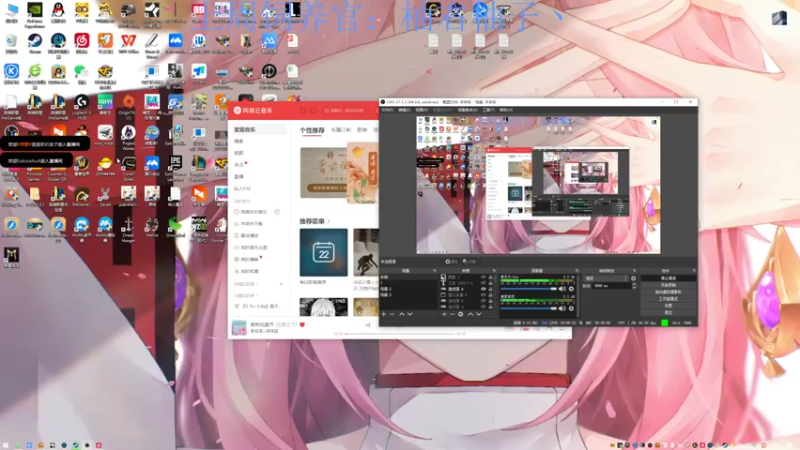Open Settings from OBS Controls panel
800x450 pixels.
tap(668, 306)
